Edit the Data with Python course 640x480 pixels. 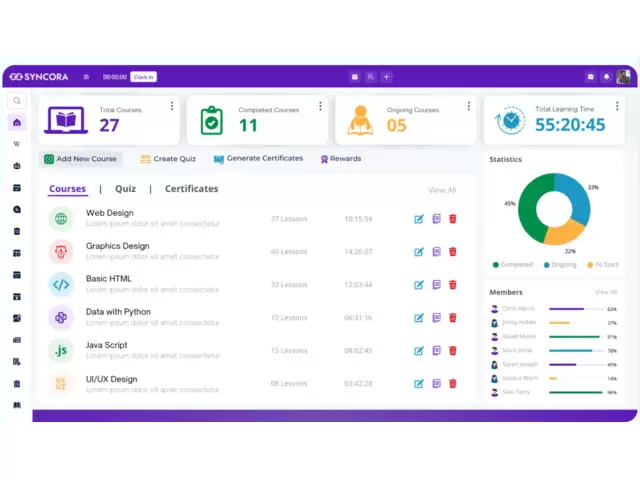419,318
